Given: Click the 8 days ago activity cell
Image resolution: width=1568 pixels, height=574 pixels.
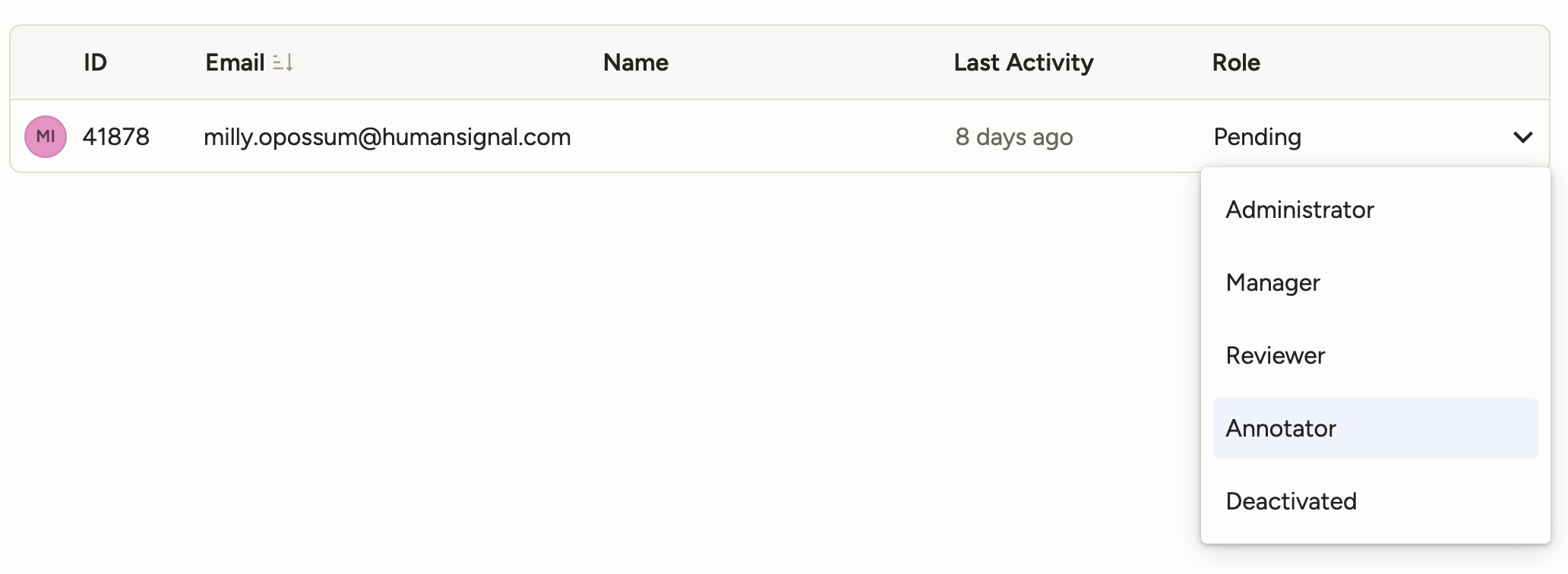Looking at the screenshot, I should pos(1014,137).
